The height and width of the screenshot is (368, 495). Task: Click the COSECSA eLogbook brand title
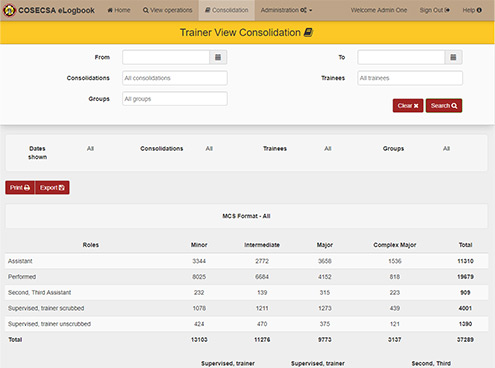(x=56, y=10)
